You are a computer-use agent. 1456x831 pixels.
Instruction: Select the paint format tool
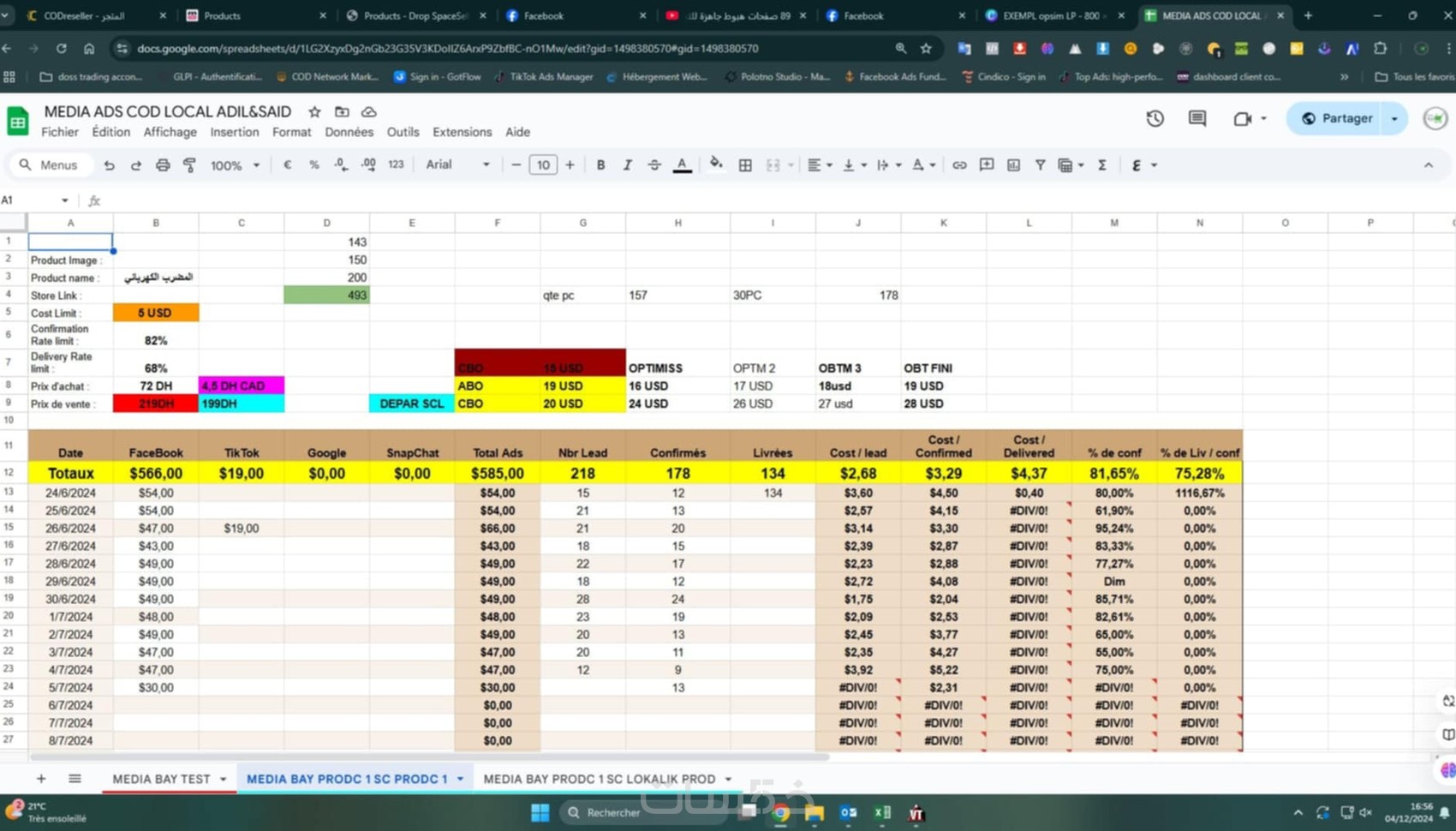pos(189,165)
